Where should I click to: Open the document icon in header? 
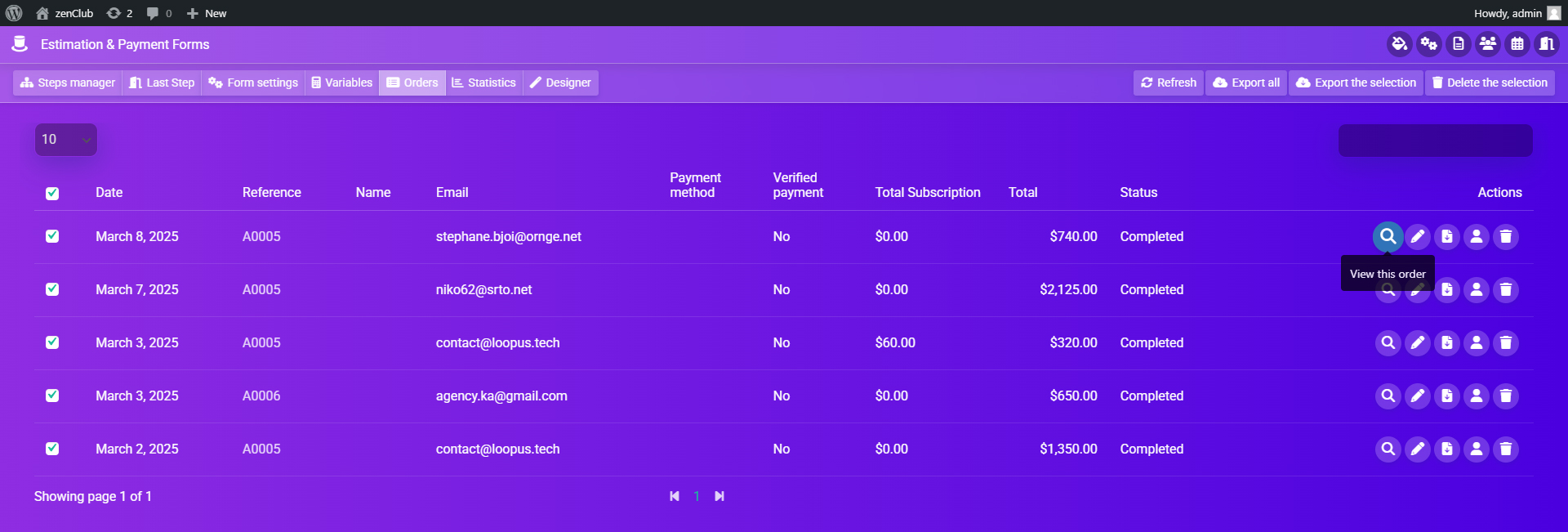1459,44
